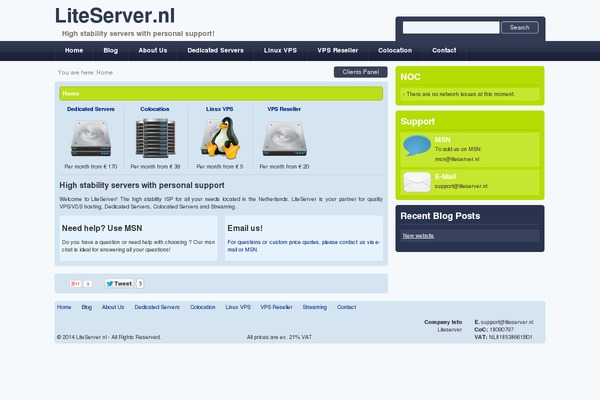This screenshot has height=400, width=600.
Task: Click the Dedicated Servers heading link
Action: coord(91,109)
